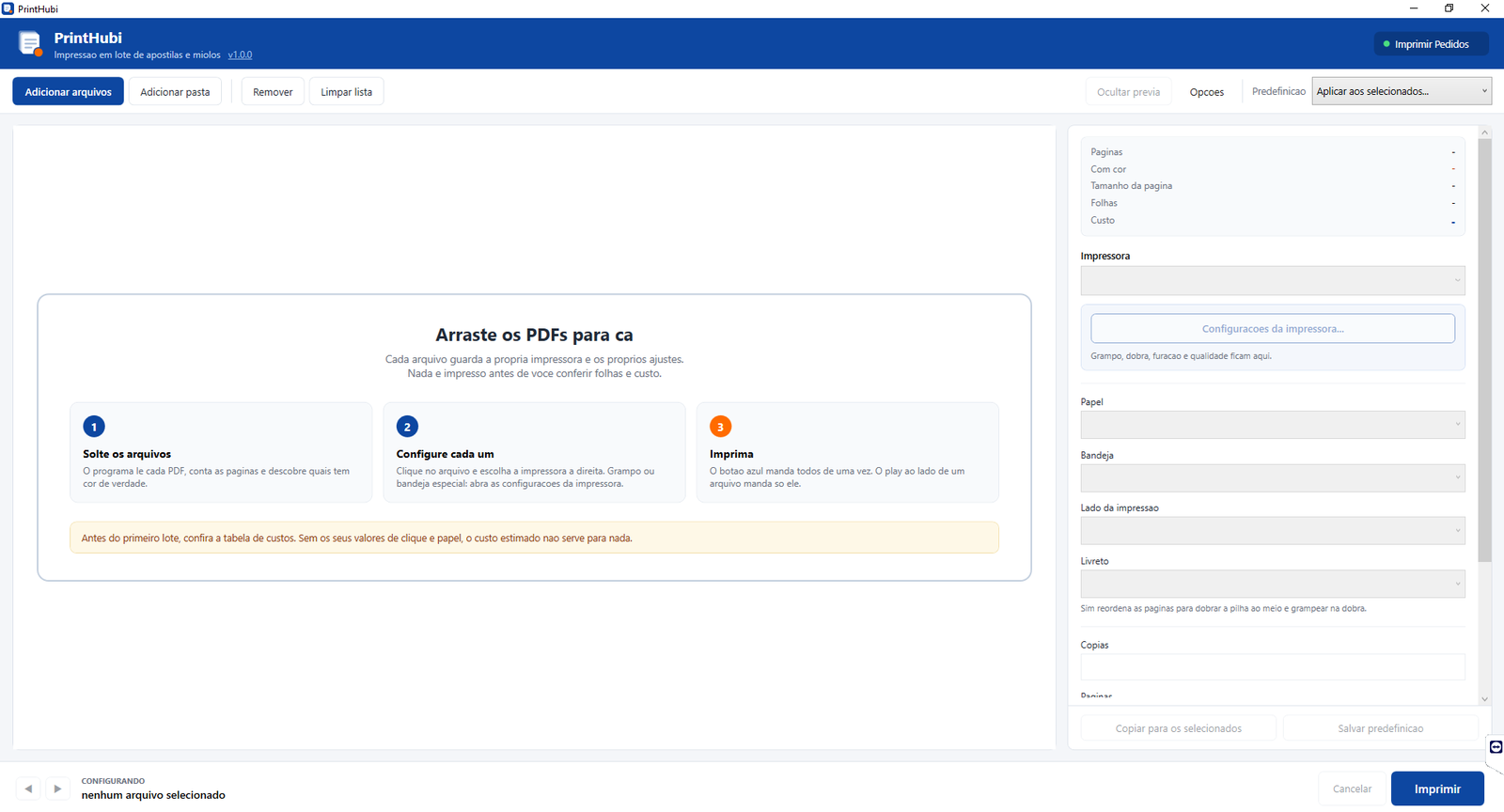
Task: Toggle Ocultar previa
Action: click(x=1128, y=92)
